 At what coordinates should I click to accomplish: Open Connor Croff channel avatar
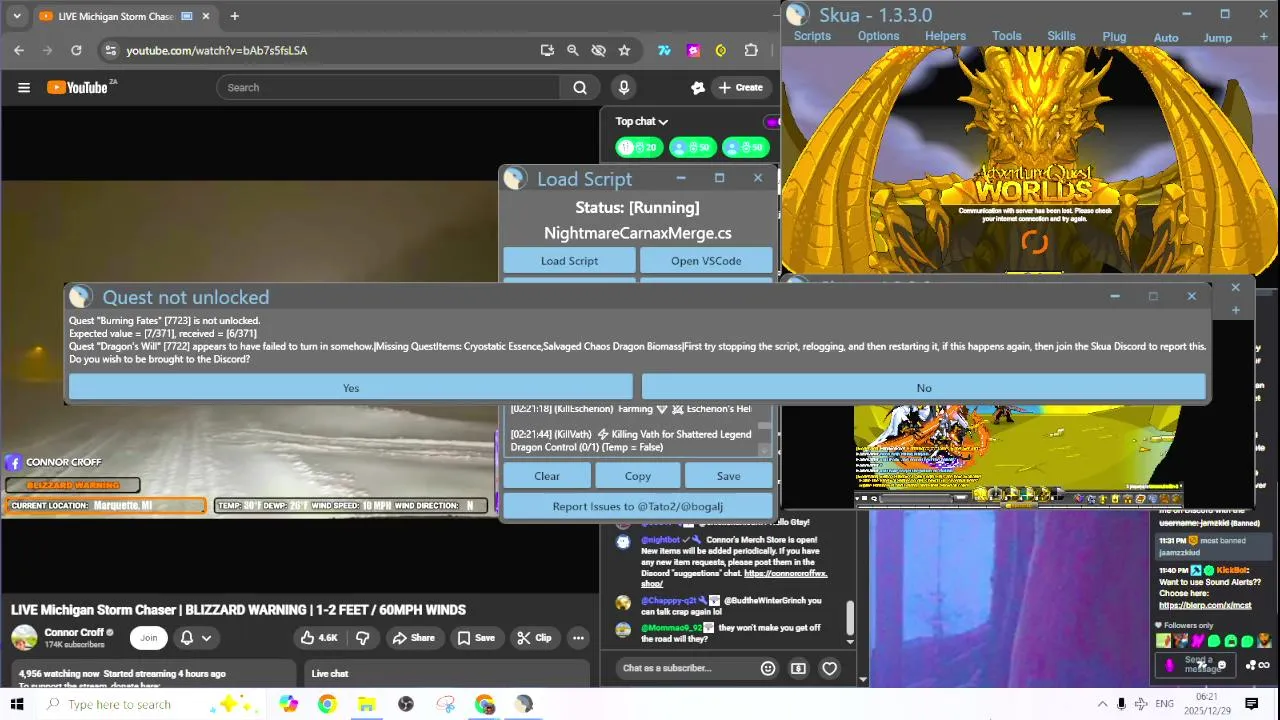pyautogui.click(x=24, y=637)
